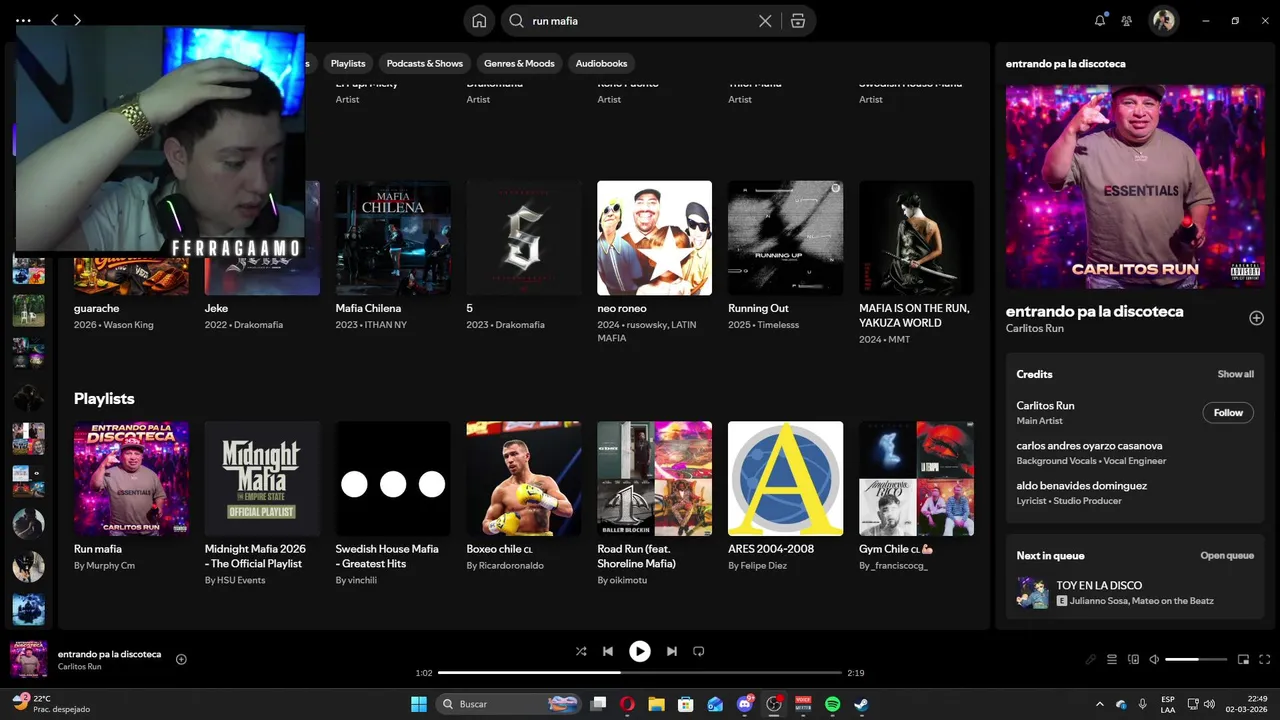Viewport: 1280px width, 720px height.
Task: Go to Spotify Home with the house icon
Action: 479,21
